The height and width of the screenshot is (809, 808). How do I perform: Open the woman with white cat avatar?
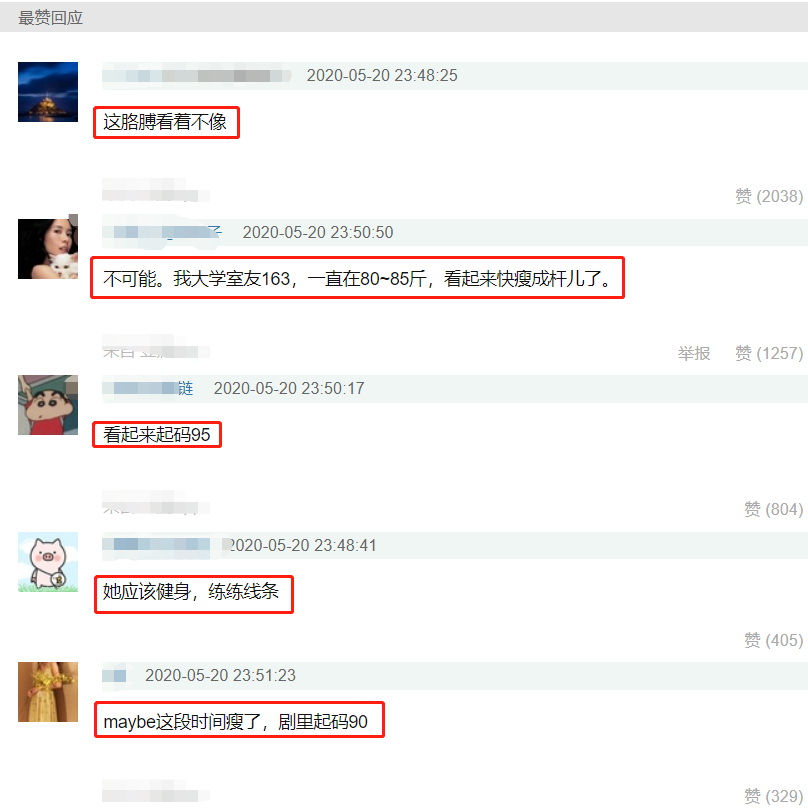click(x=48, y=249)
